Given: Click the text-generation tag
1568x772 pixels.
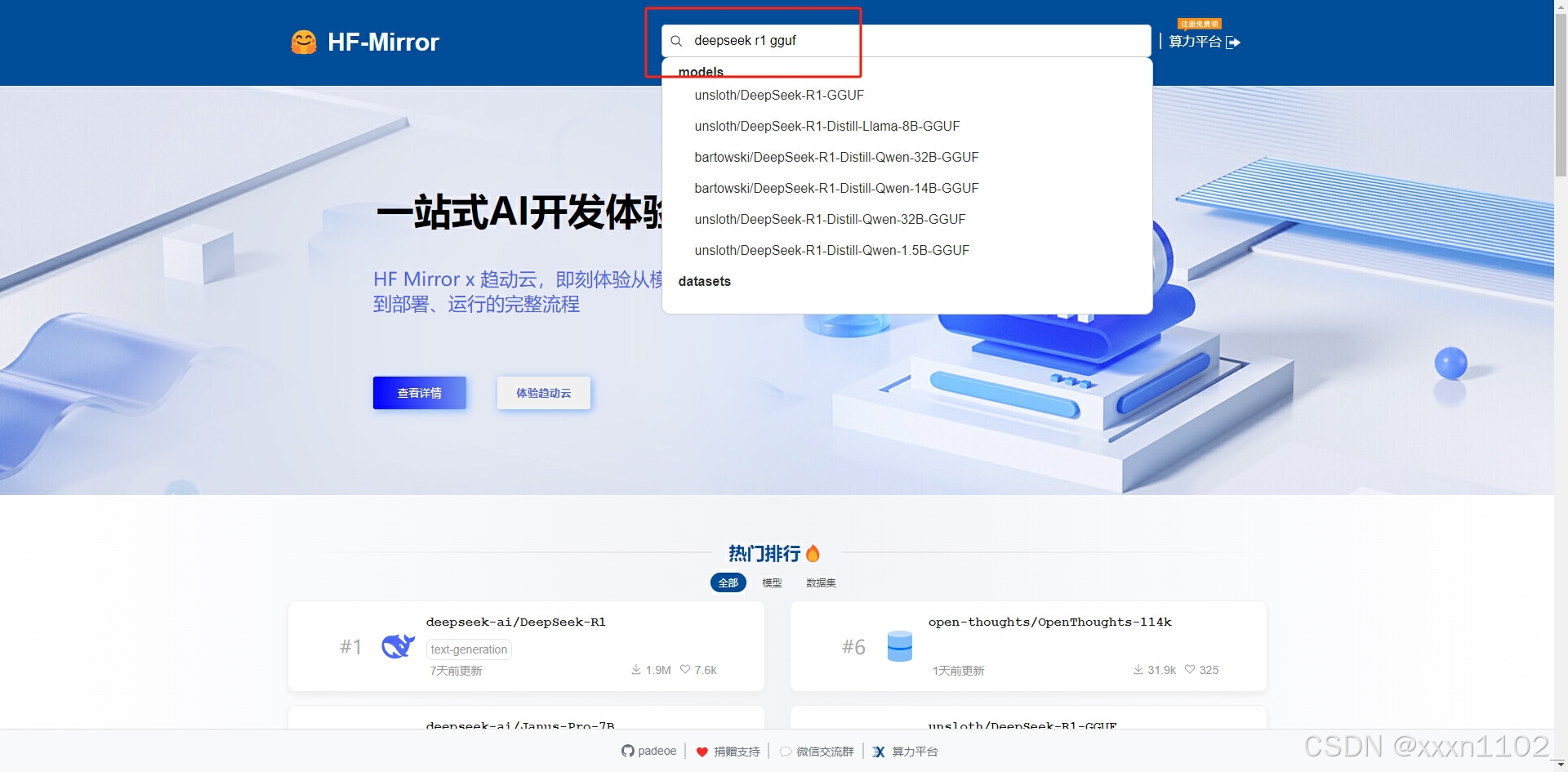Looking at the screenshot, I should pos(469,649).
